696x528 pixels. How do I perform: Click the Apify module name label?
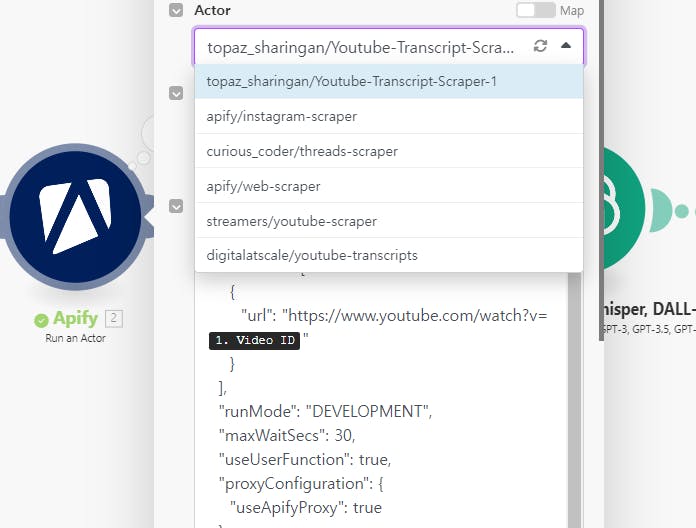(75, 318)
